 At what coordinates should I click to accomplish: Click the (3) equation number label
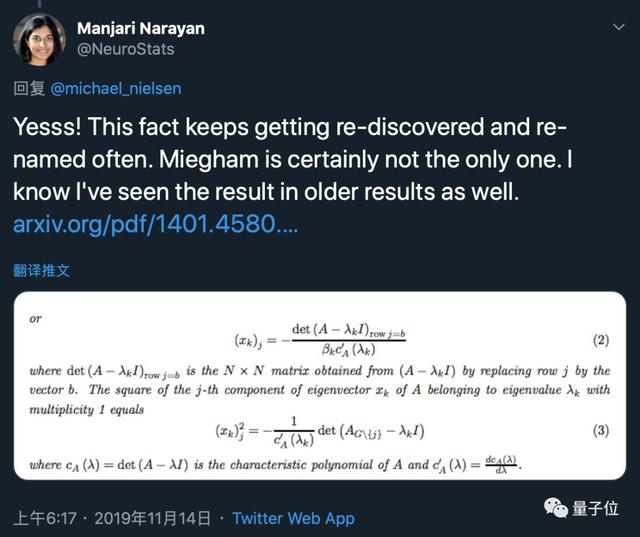pos(600,432)
